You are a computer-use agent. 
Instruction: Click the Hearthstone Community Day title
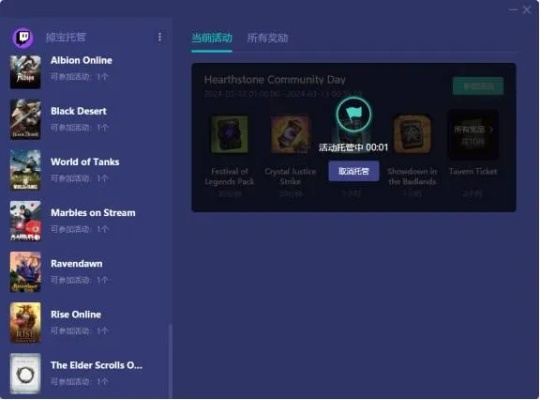click(274, 80)
